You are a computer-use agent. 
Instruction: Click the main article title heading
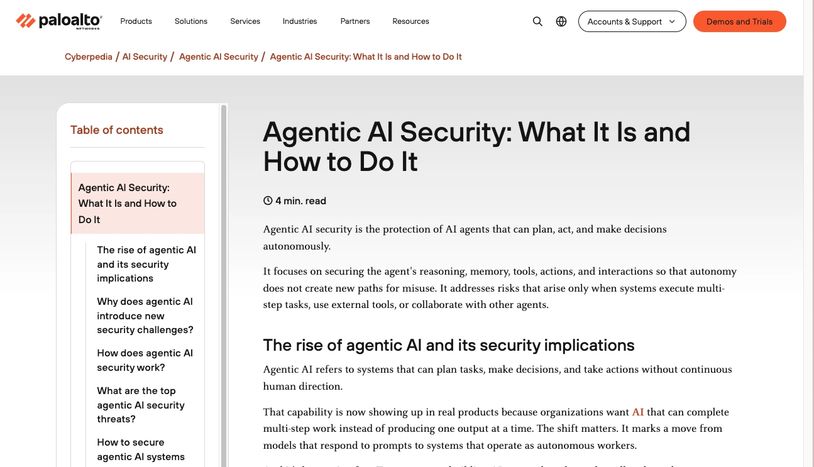pyautogui.click(x=477, y=146)
